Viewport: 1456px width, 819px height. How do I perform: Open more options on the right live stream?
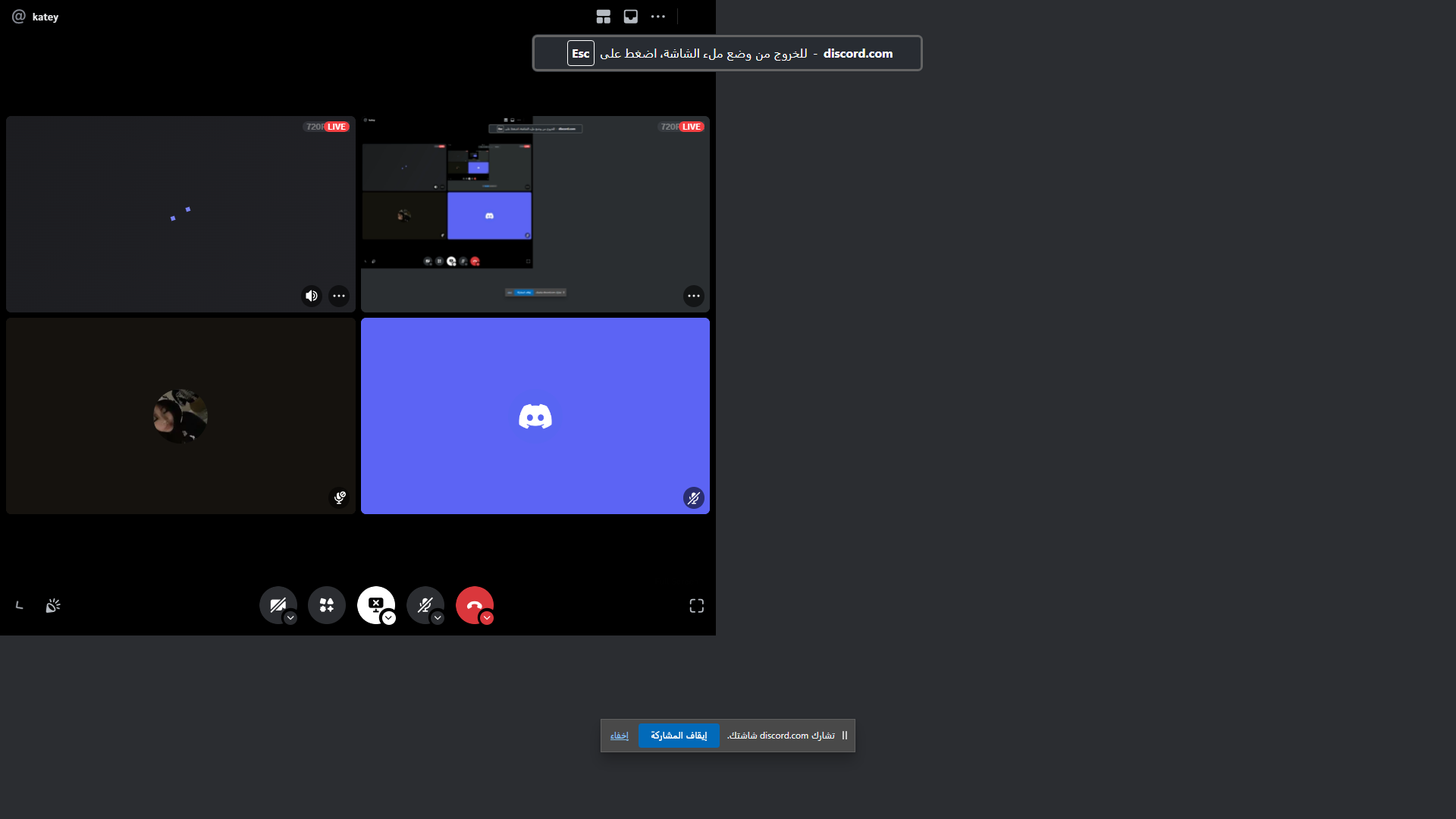coord(694,296)
